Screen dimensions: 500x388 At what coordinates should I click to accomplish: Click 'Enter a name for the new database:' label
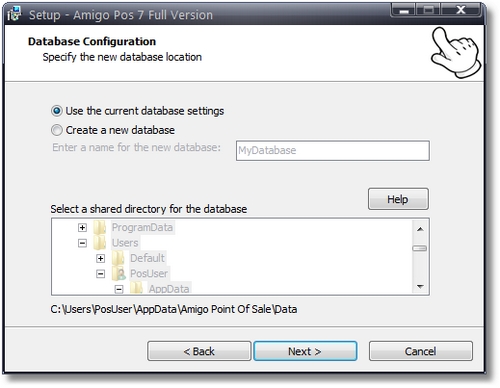coord(136,147)
